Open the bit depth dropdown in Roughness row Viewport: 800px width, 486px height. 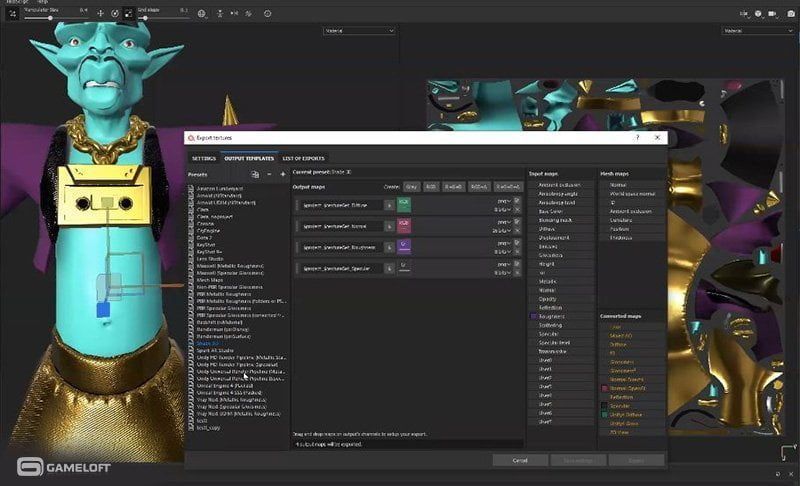point(503,251)
